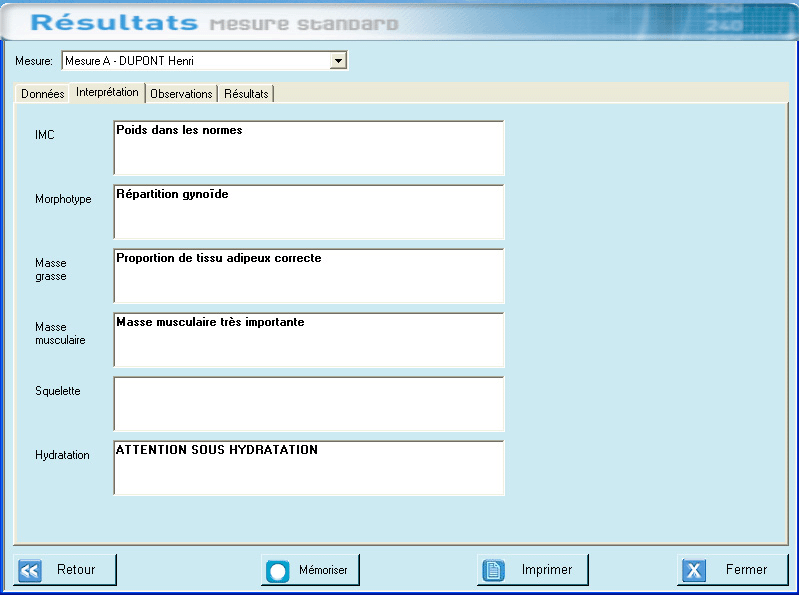This screenshot has height=595, width=799.
Task: Select the Masse musculaire text box
Action: click(309, 340)
